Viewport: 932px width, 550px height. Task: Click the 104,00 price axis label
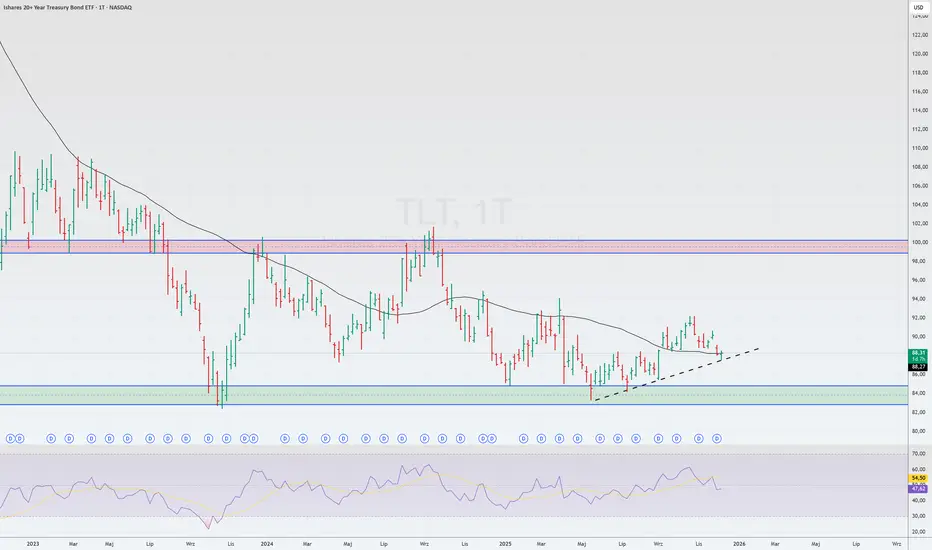click(x=920, y=205)
